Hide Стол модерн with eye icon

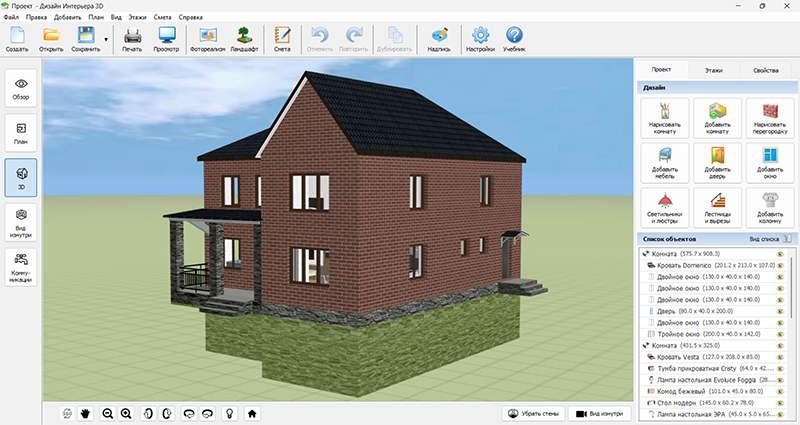click(780, 403)
